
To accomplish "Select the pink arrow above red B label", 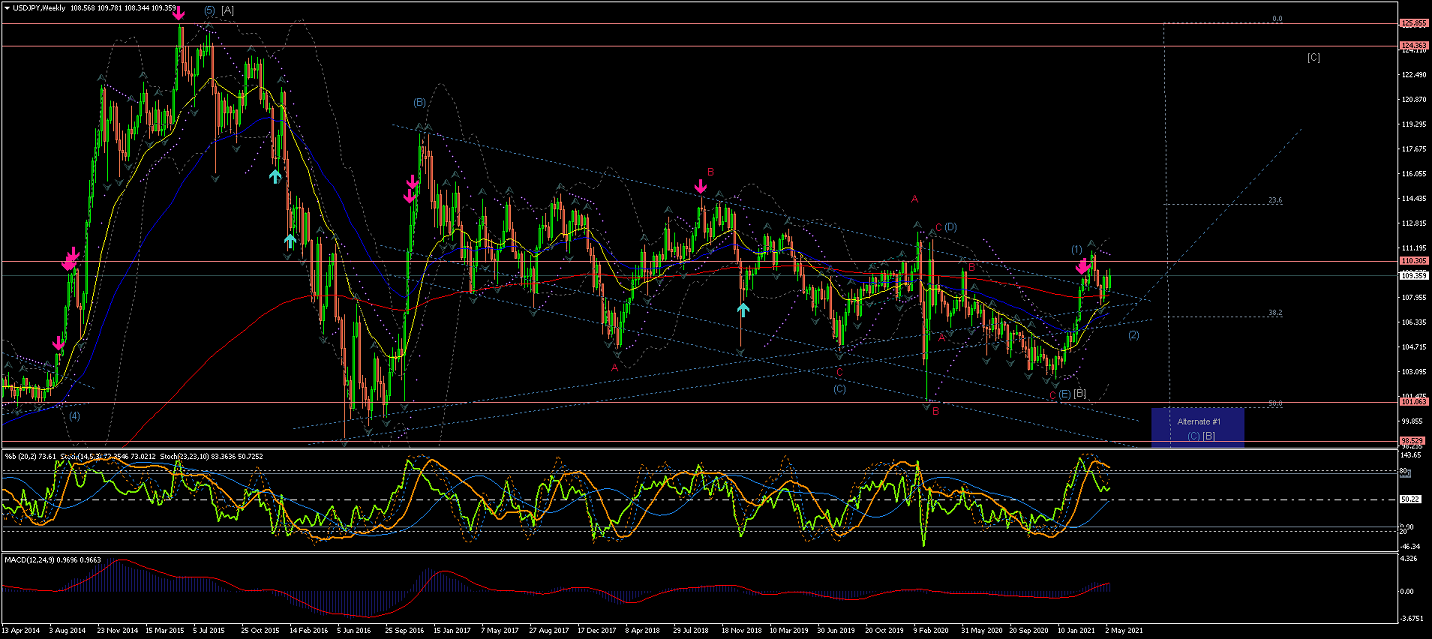I will tap(701, 186).
